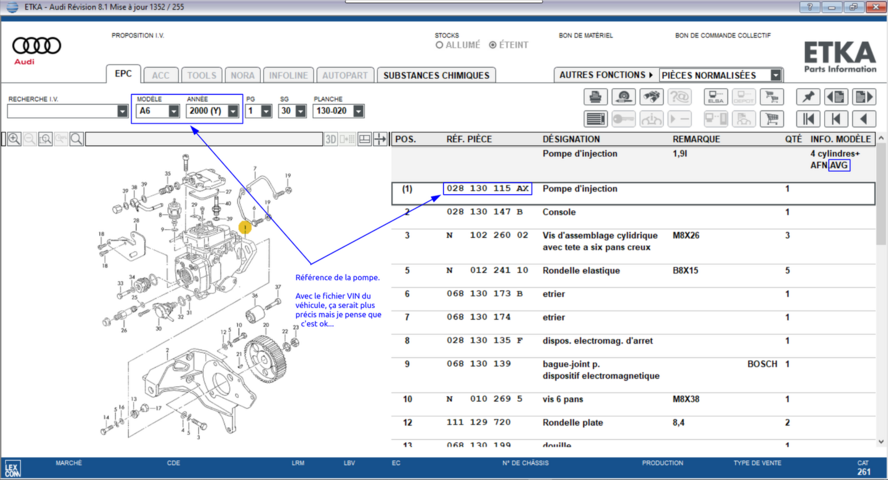Open the PG dropdown arrow
Screen dimensions: 888x480
click(x=266, y=112)
